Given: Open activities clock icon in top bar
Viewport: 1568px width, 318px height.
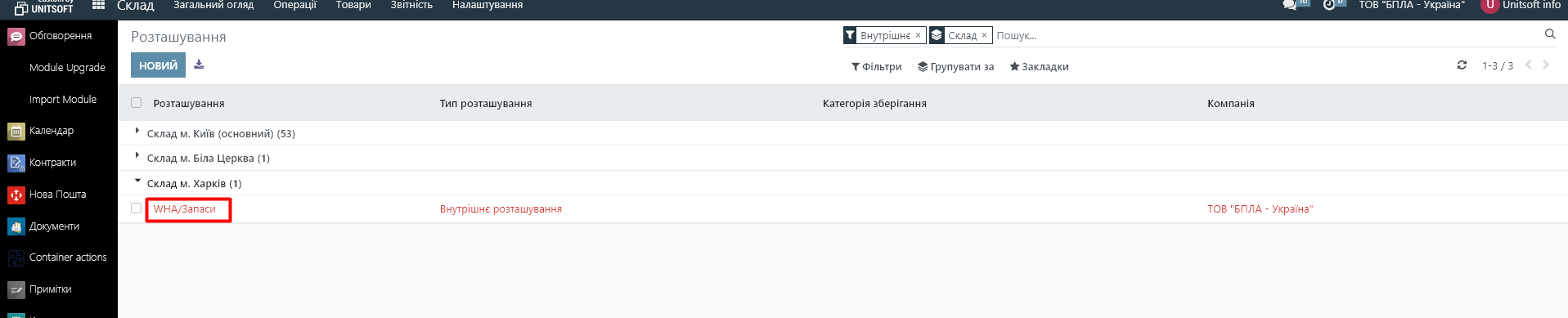Looking at the screenshot, I should (x=1329, y=5).
